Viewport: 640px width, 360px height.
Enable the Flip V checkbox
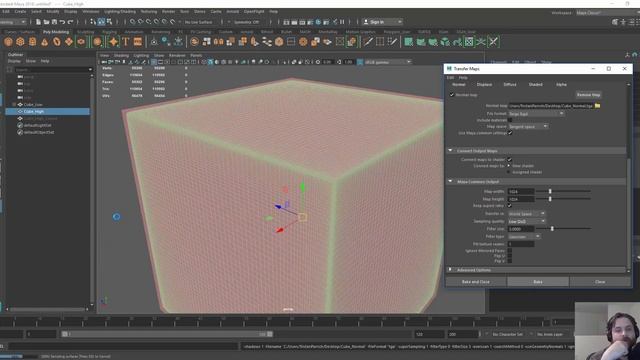(509, 261)
